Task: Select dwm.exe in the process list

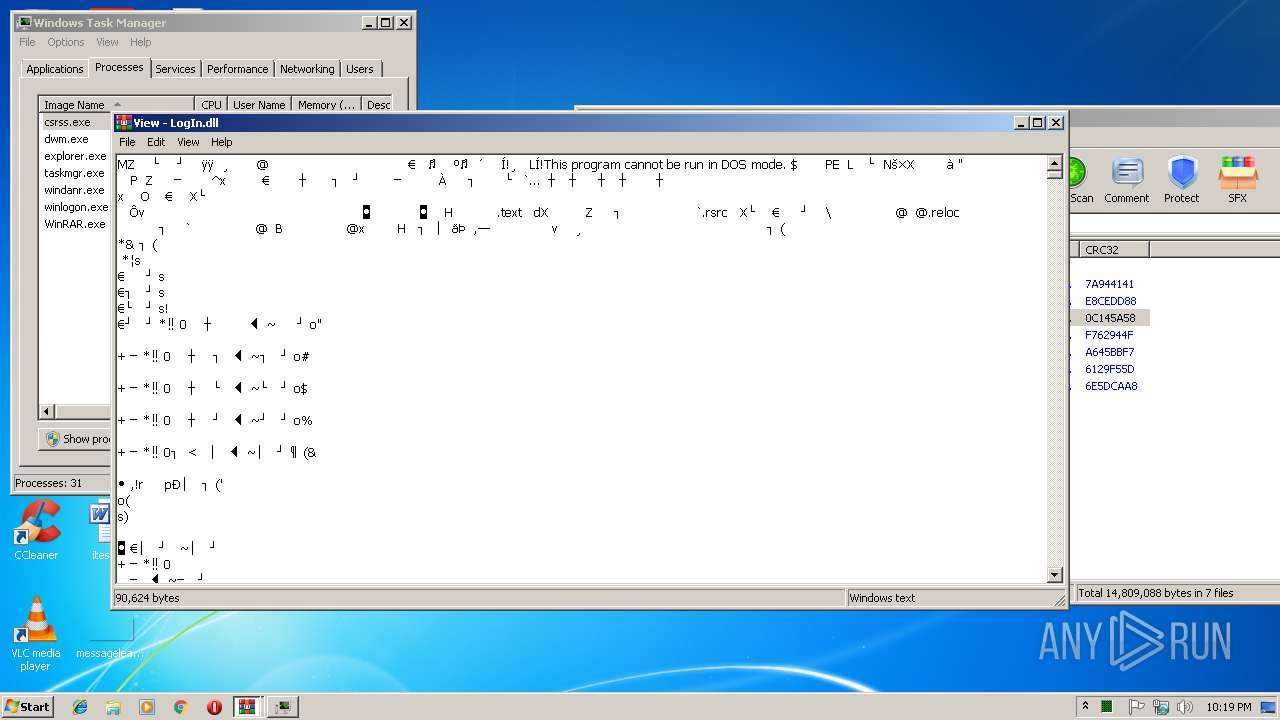Action: [75, 139]
